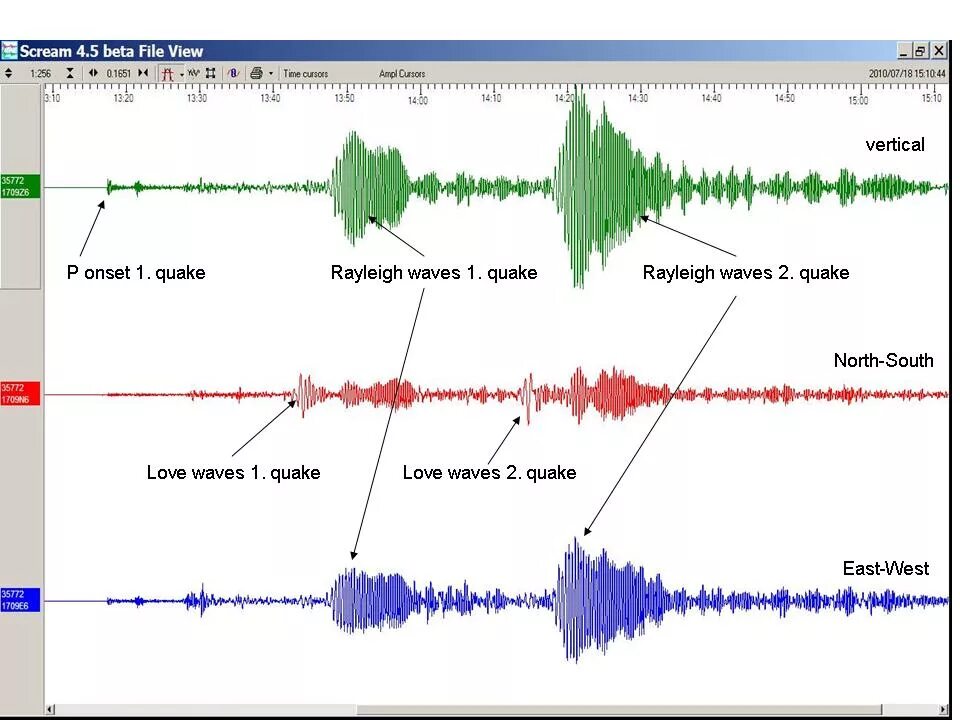
Task: Open dropdown arrow beside red waveform icon
Action: (x=182, y=75)
